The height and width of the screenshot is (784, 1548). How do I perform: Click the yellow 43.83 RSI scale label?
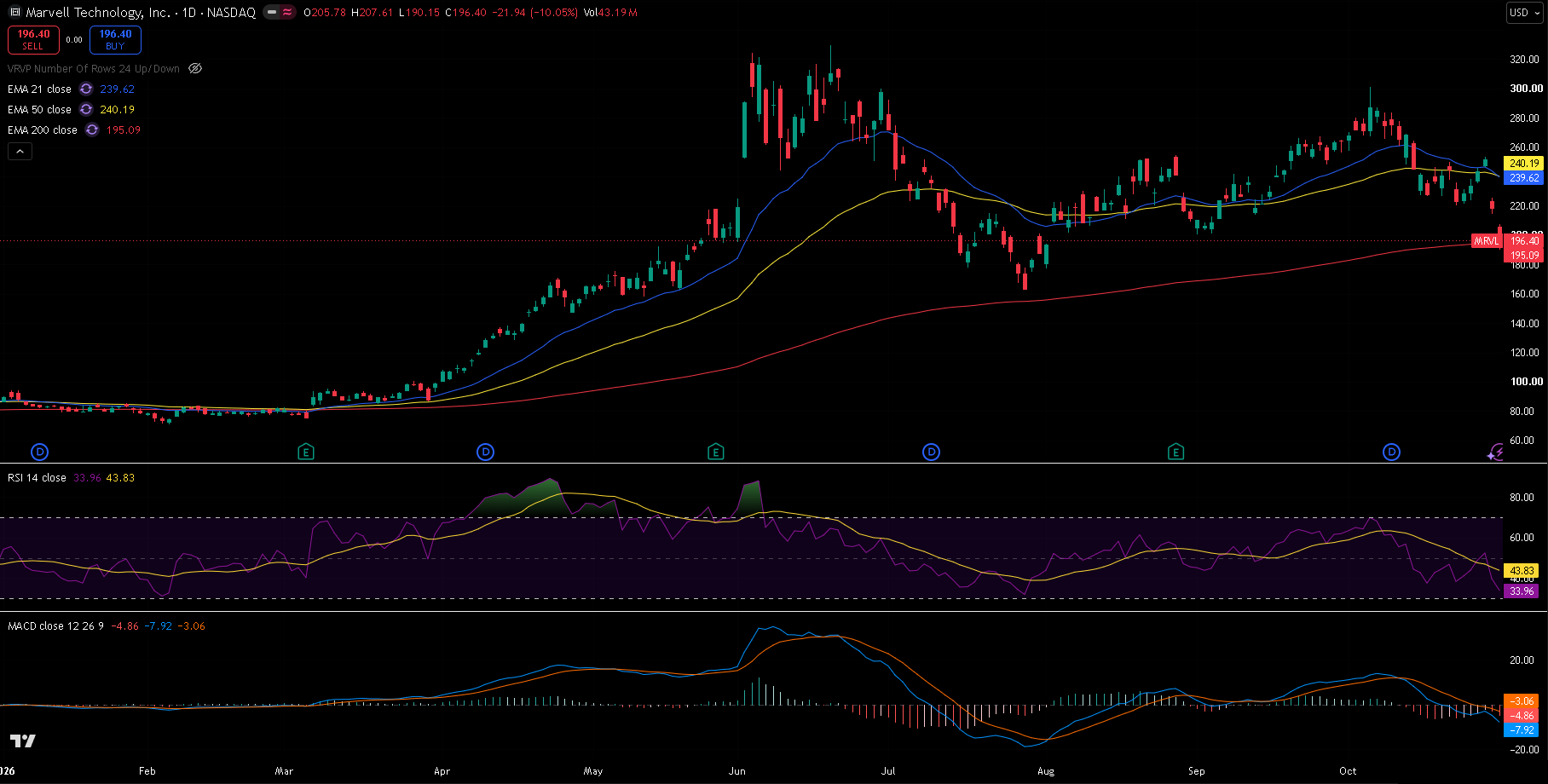1522,571
